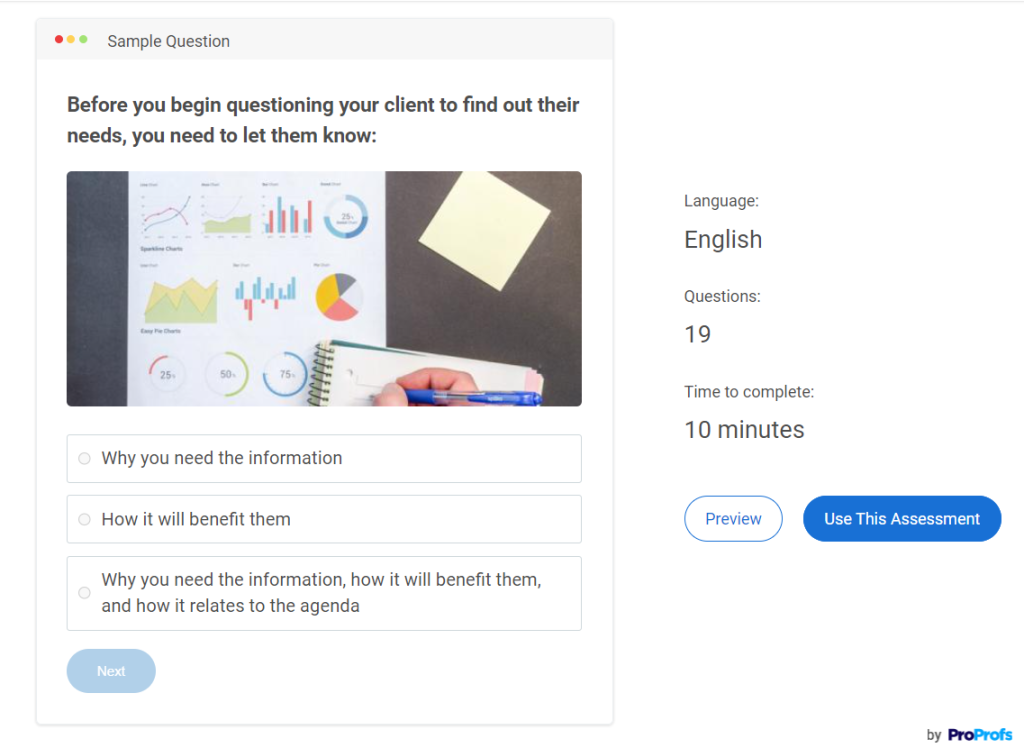
Task: Click the 'Time to complete:' label
Action: coord(749,392)
